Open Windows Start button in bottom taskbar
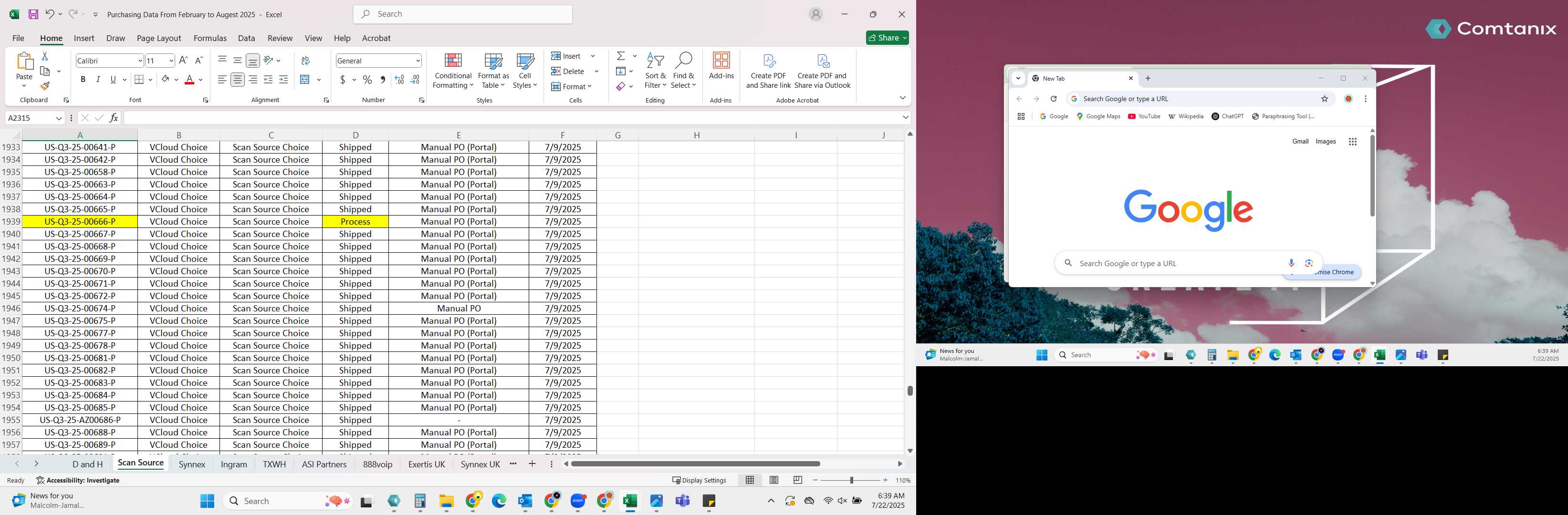The image size is (1568, 515). pos(208,501)
